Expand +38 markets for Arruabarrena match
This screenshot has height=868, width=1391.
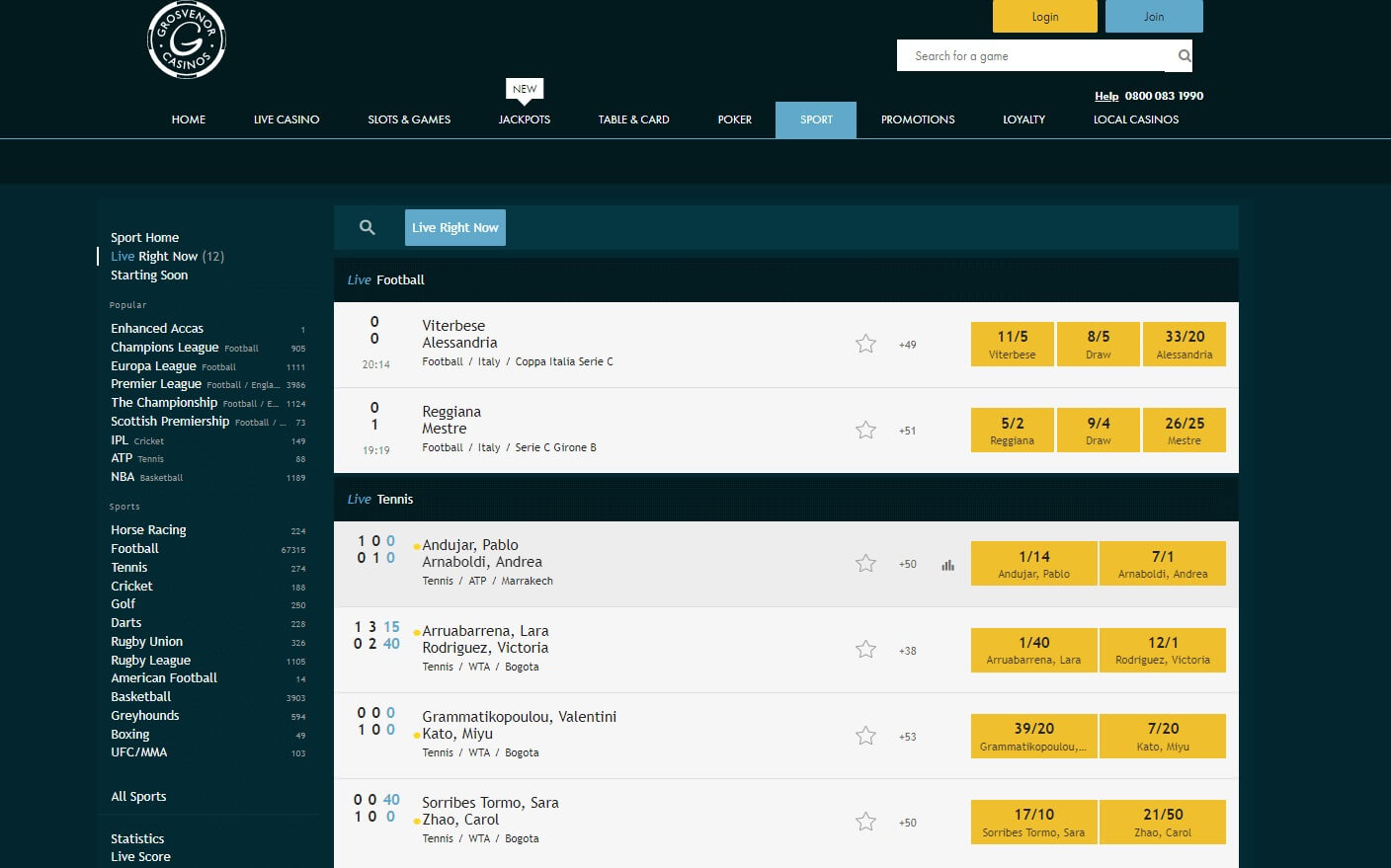907,651
